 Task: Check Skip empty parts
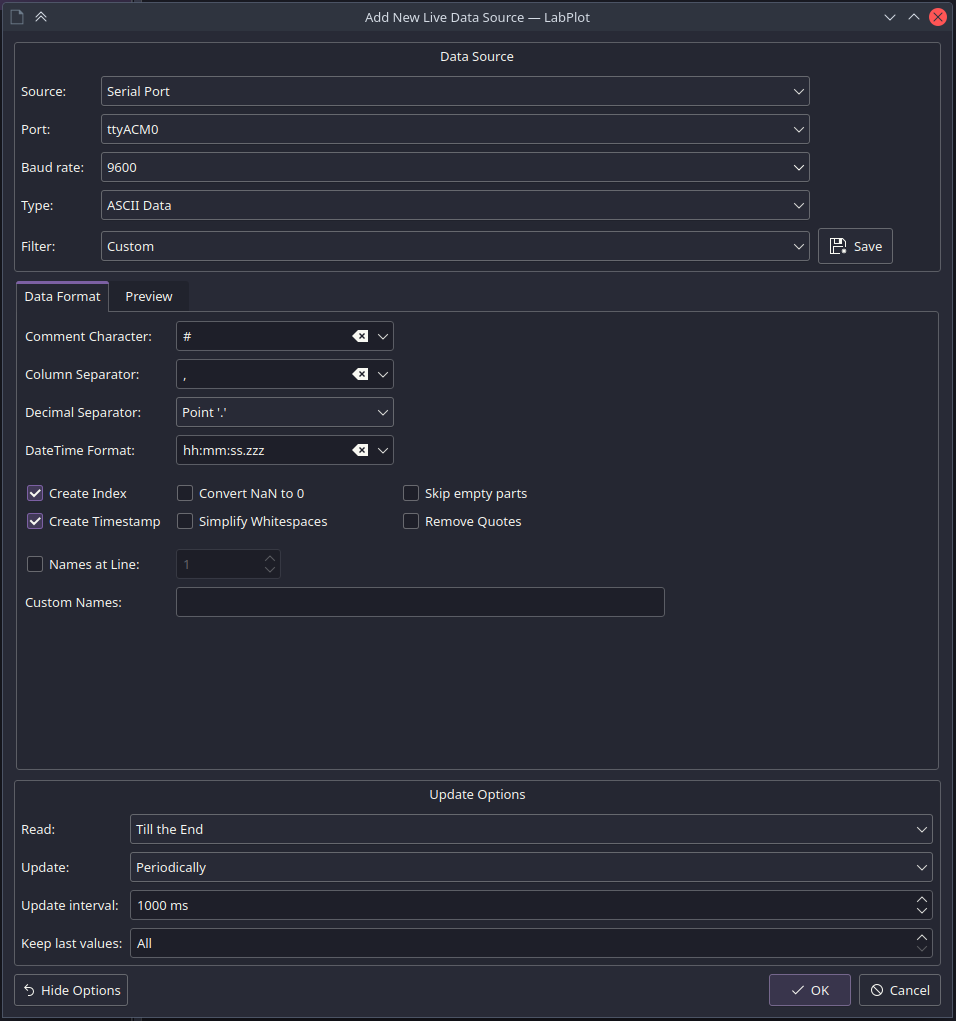411,493
